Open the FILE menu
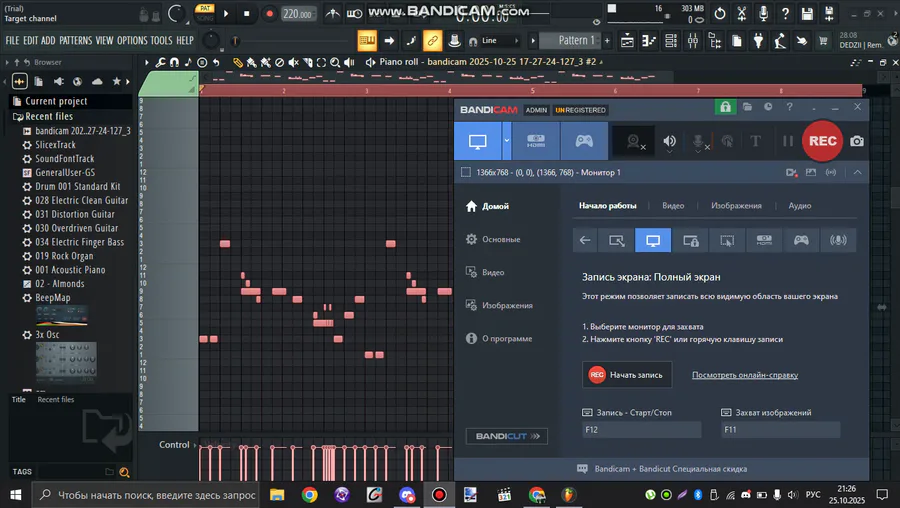This screenshot has width=900, height=508. [x=12, y=40]
